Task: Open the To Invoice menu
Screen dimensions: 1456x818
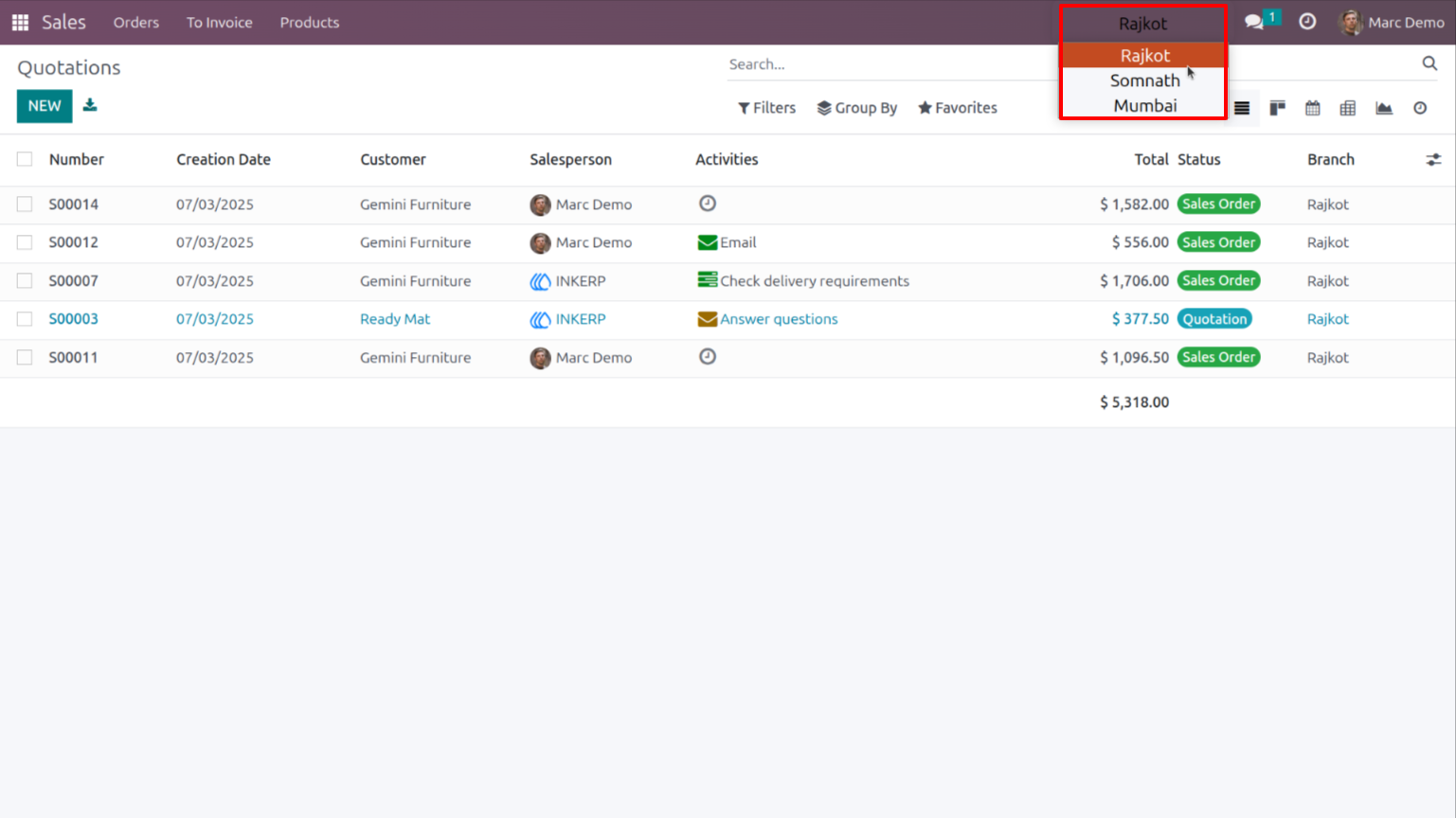Action: pyautogui.click(x=219, y=22)
